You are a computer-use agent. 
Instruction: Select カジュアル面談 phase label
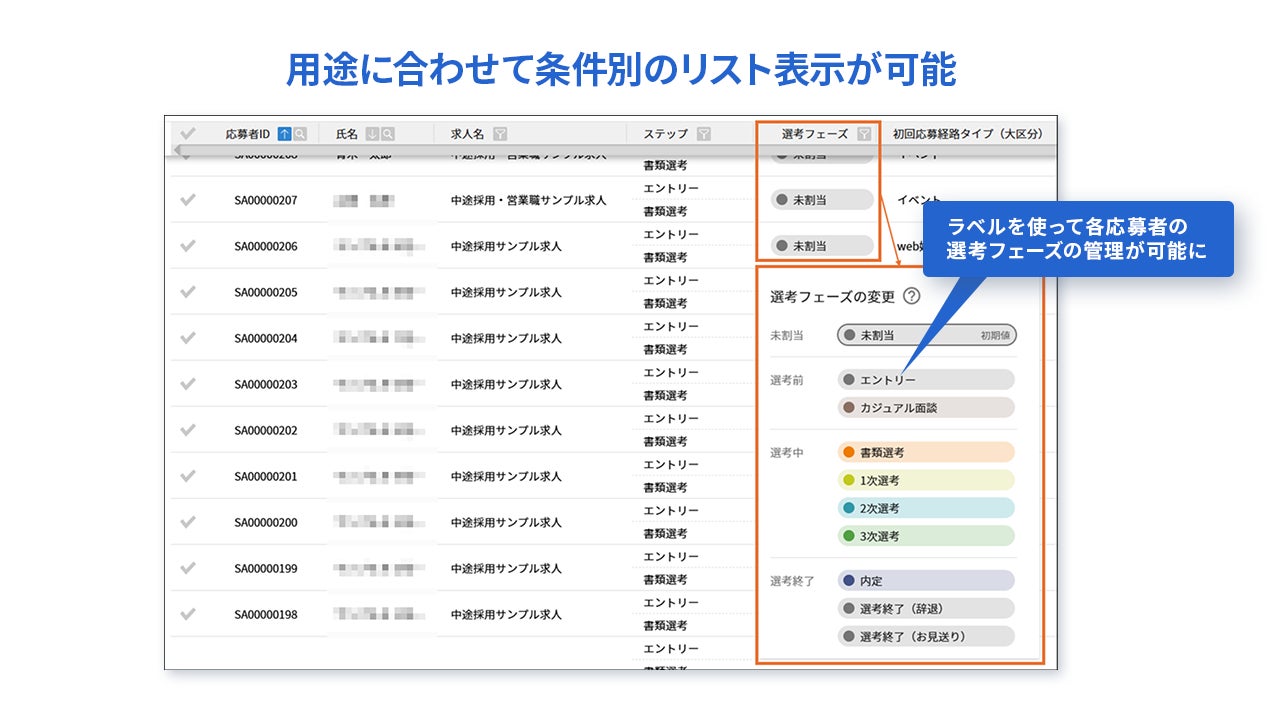926,408
